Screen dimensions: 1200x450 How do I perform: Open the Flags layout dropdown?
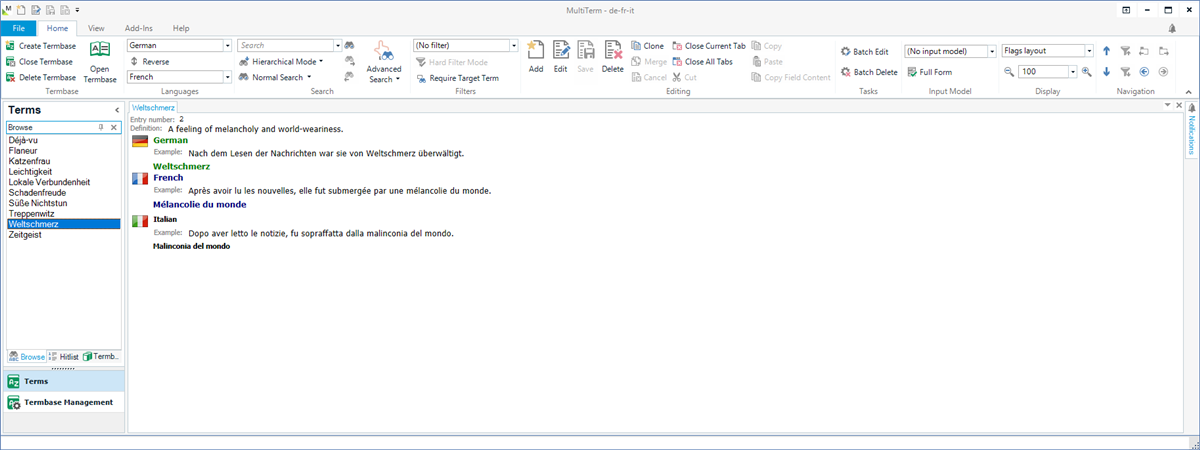point(1088,51)
